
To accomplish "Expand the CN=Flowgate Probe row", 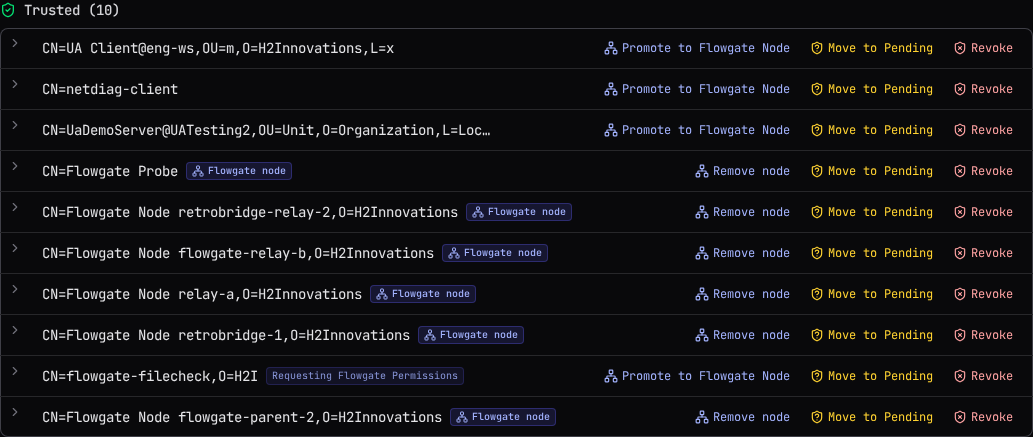I will click(x=15, y=166).
